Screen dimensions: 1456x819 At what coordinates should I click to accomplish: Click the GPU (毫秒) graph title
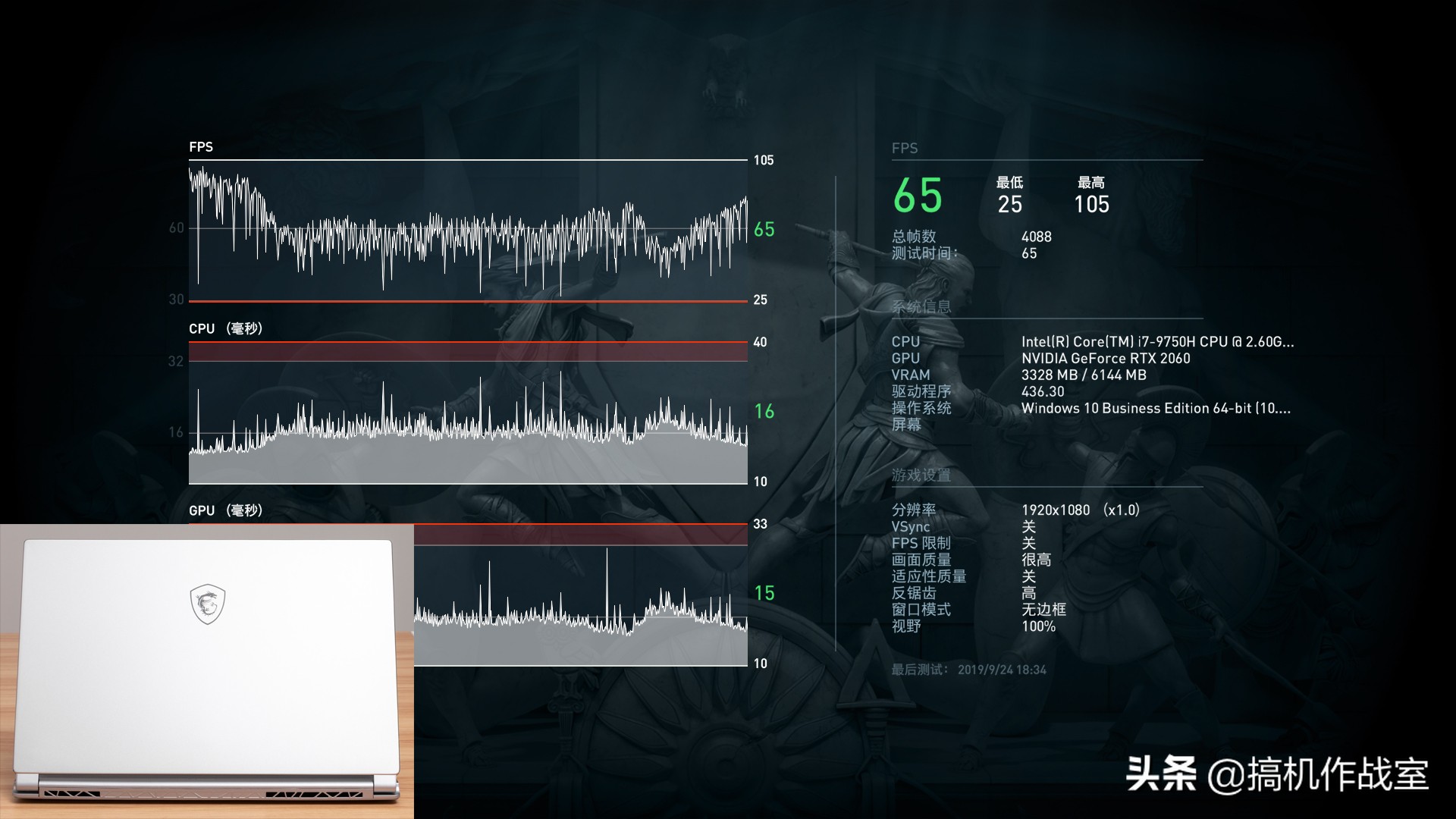click(x=225, y=510)
